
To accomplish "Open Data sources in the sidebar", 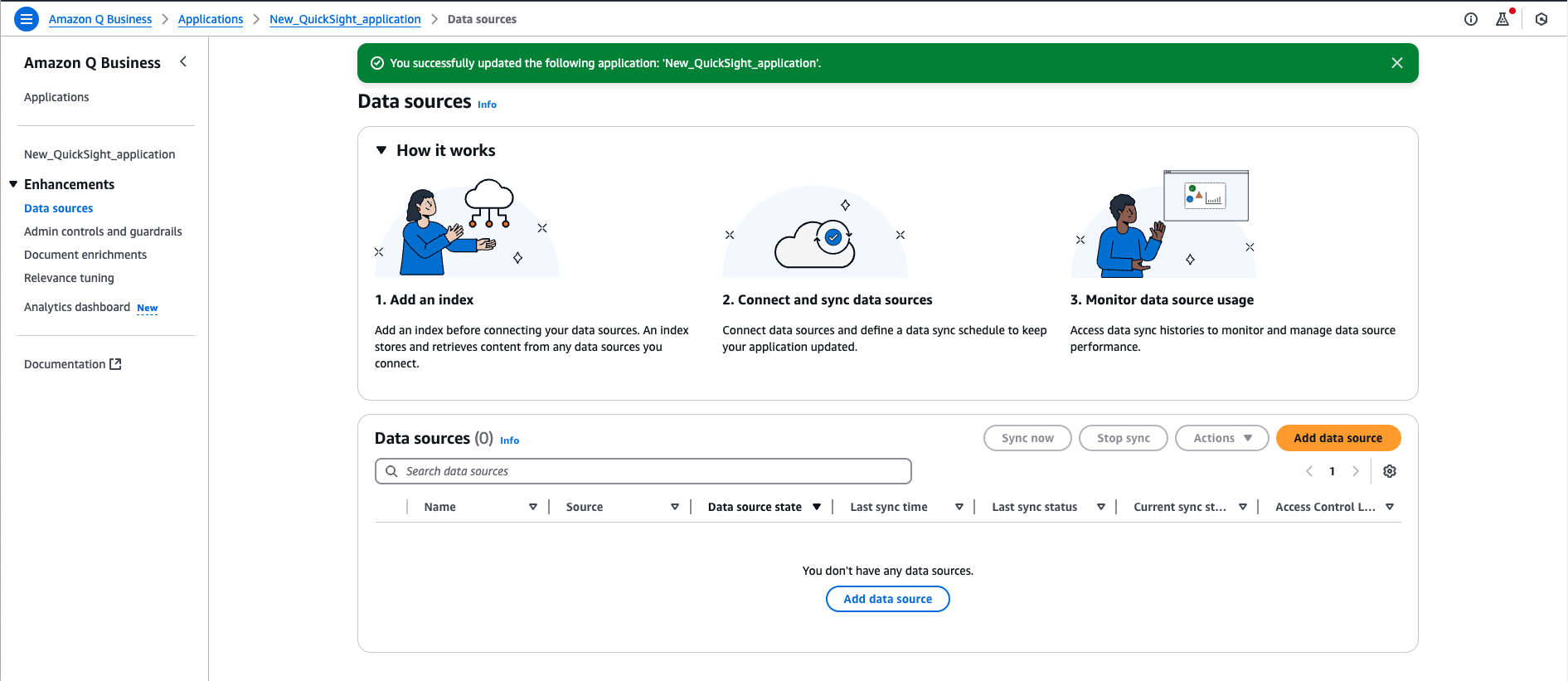I will (x=59, y=208).
